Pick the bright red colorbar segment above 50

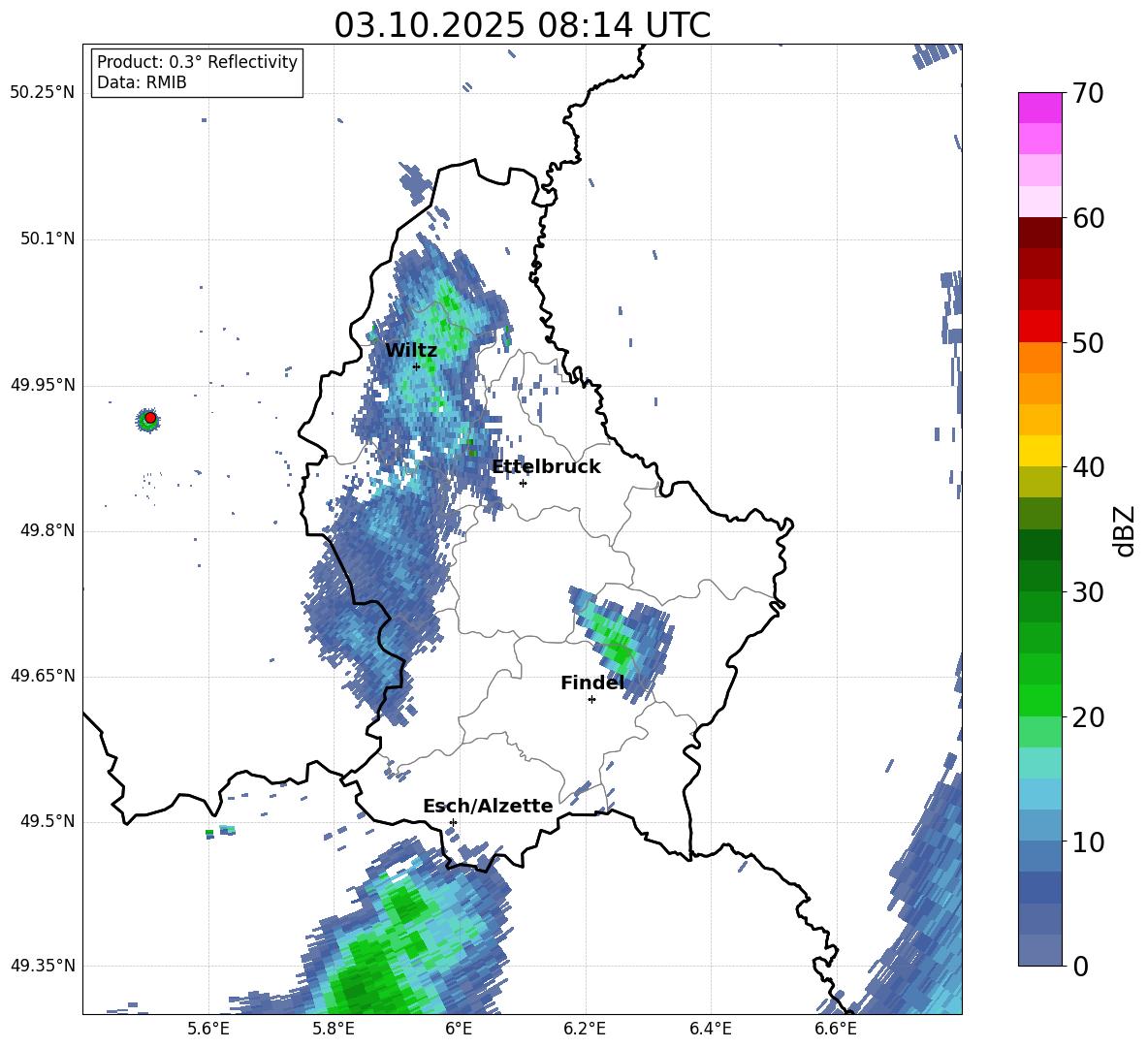[x=1039, y=326]
